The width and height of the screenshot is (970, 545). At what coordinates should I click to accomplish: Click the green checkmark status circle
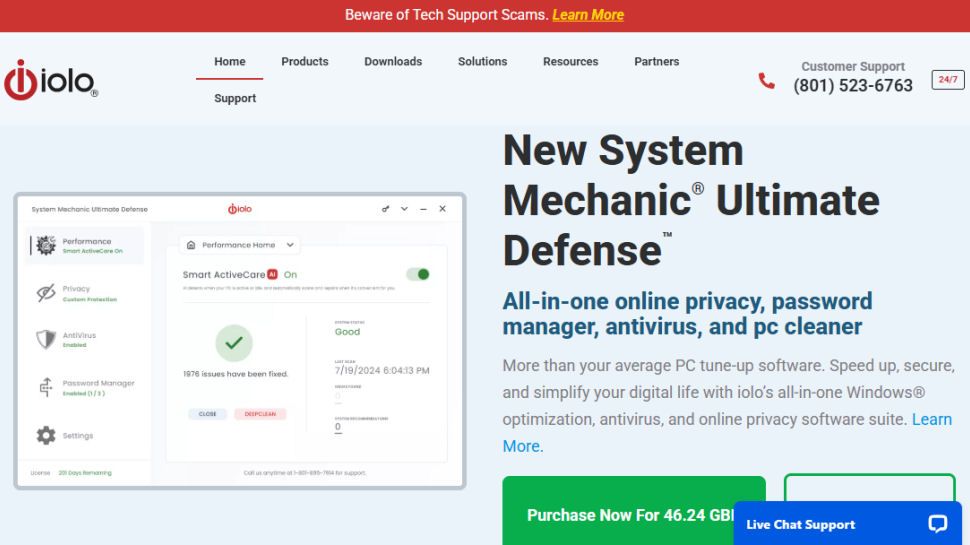[234, 343]
